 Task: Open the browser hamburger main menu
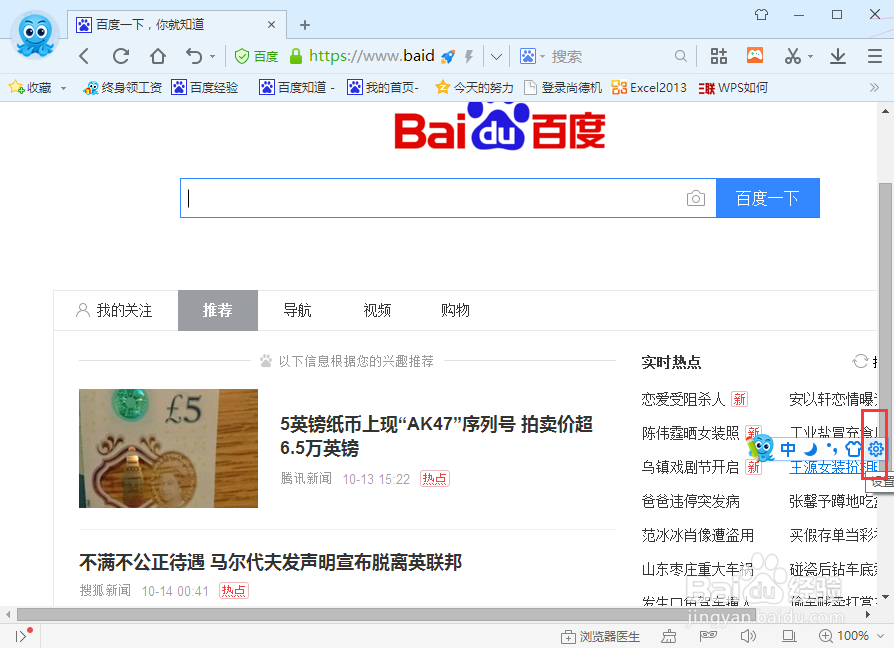[875, 56]
